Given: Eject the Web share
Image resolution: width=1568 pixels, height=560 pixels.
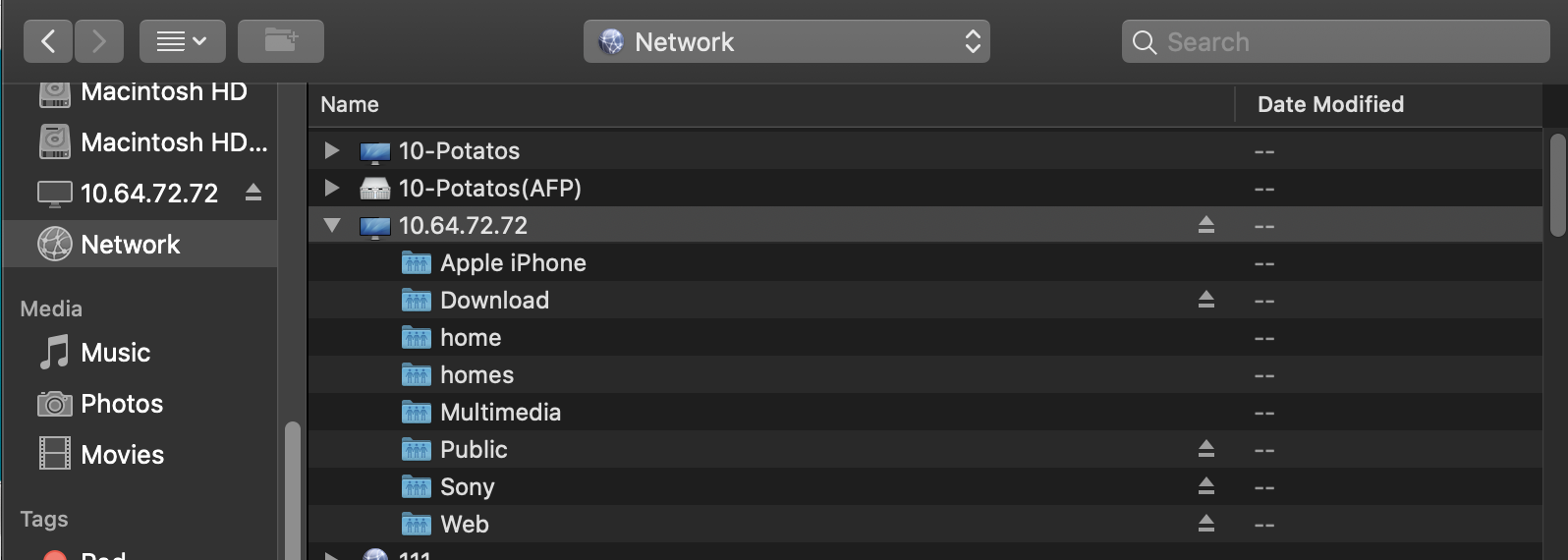Looking at the screenshot, I should [x=1205, y=524].
